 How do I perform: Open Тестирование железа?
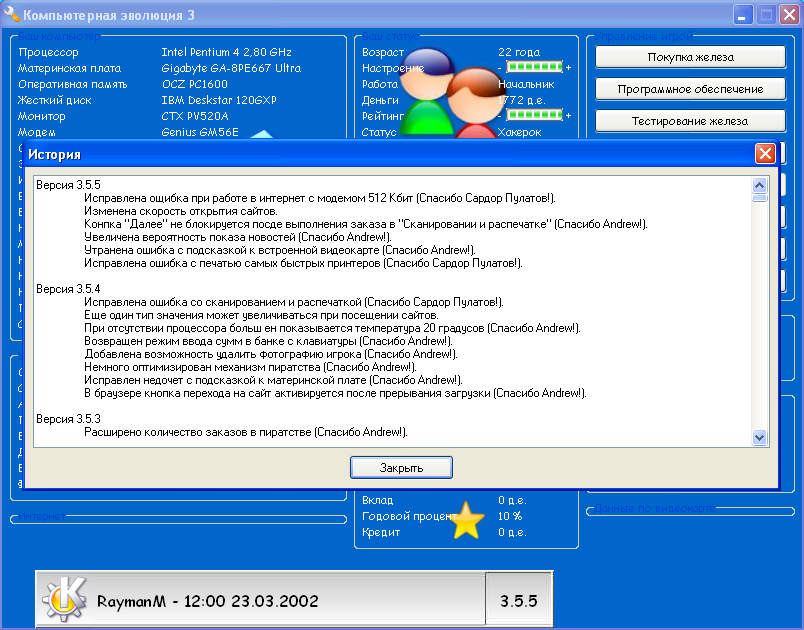point(690,121)
